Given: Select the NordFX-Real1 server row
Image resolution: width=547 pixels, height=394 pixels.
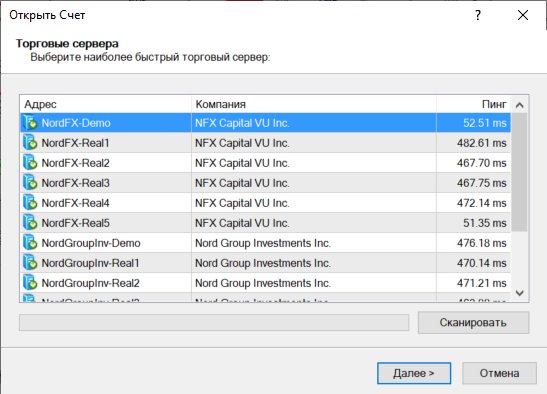Looking at the screenshot, I should pos(265,143).
